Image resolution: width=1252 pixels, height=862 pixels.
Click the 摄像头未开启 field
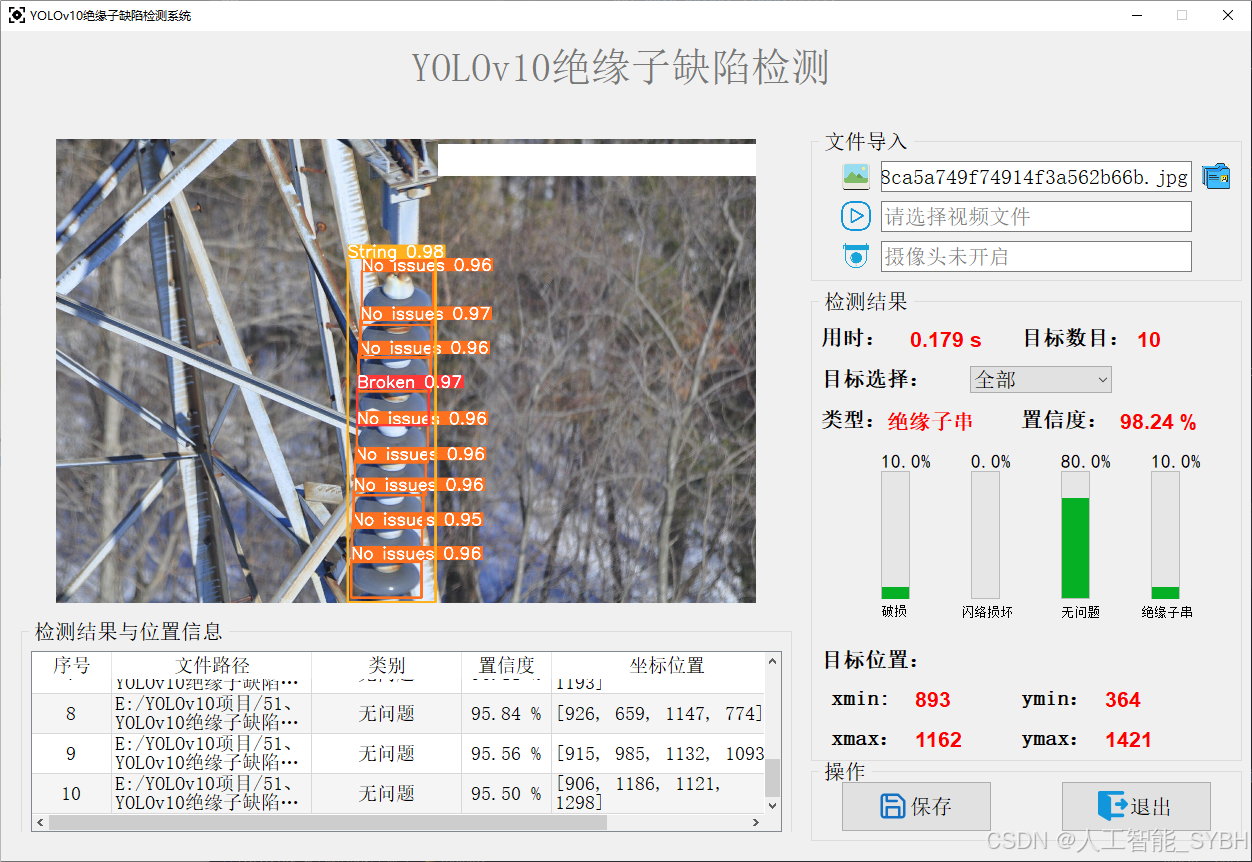pyautogui.click(x=1036, y=256)
